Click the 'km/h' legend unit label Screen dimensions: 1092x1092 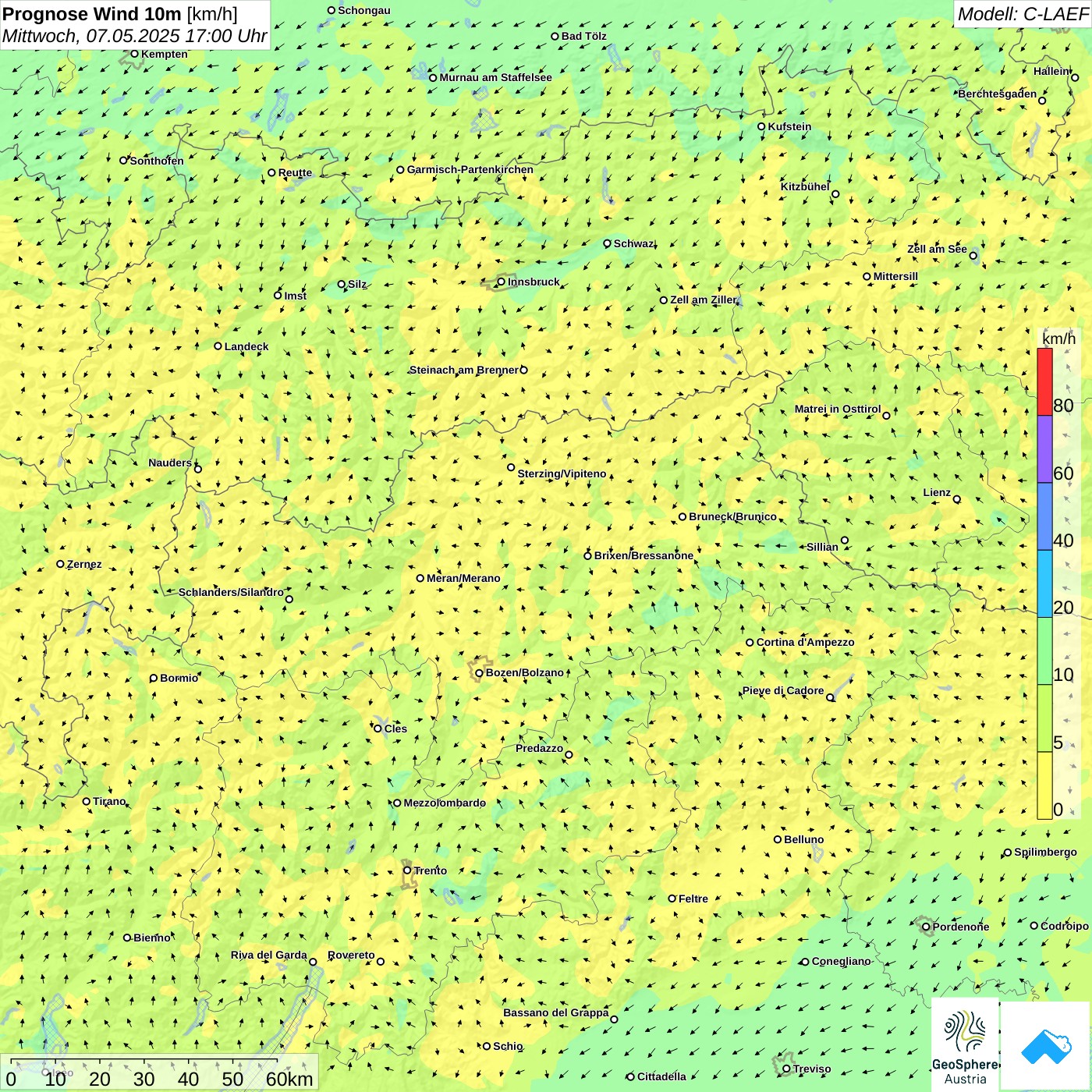click(x=1059, y=339)
